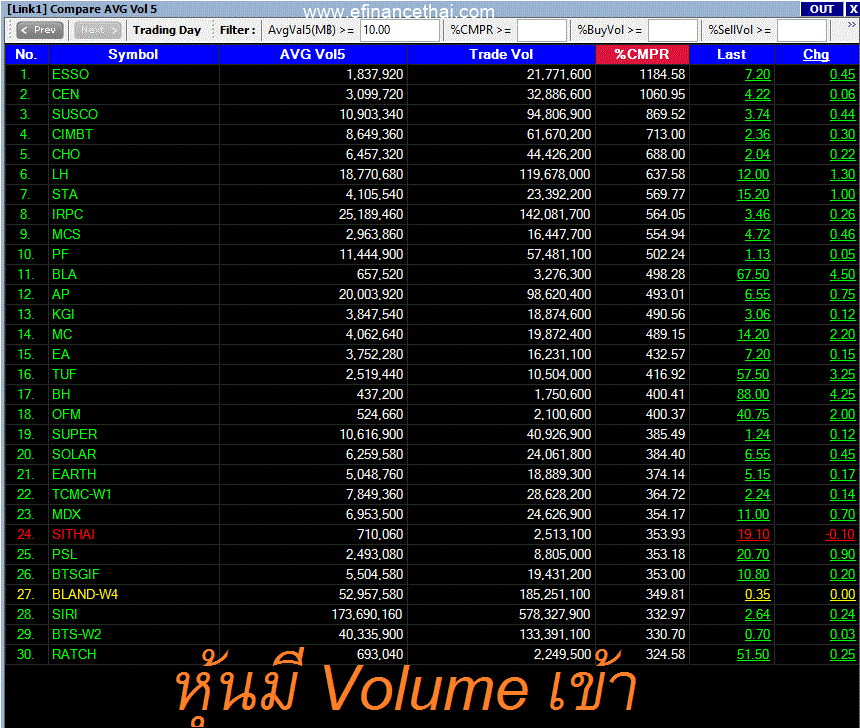The image size is (860, 728).
Task: Click the %SellVol filter input field
Action: (801, 30)
